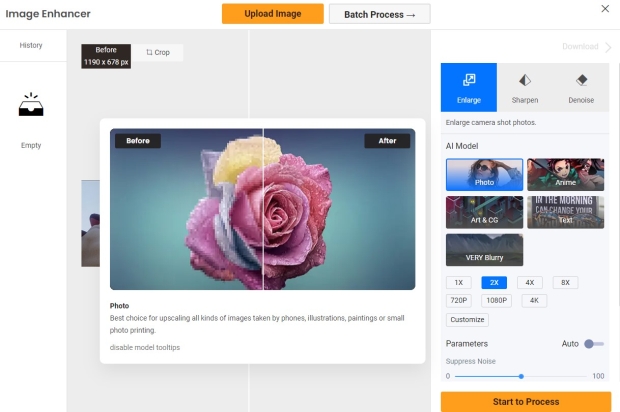Open Batch Process
The image size is (620, 412).
[380, 15]
